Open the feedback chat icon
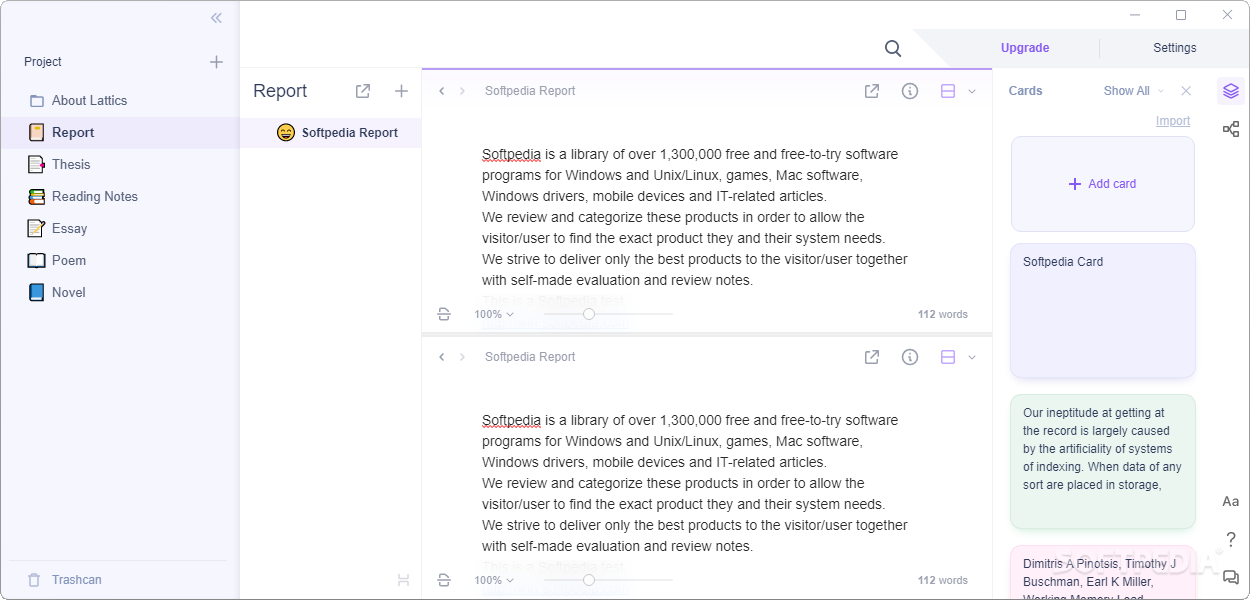Screen dimensions: 1250x600 [1231, 577]
